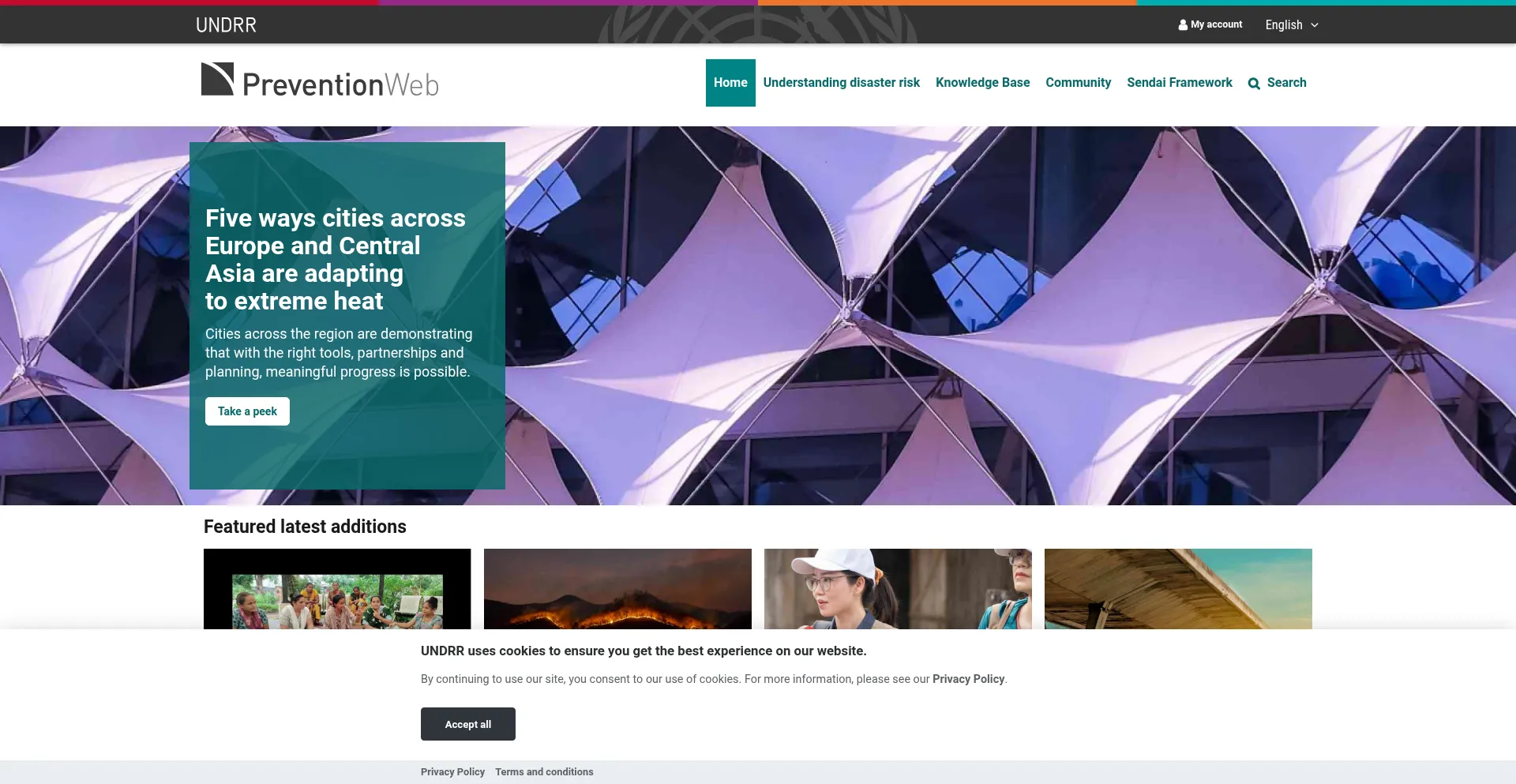Open the English language dropdown
Screen dimensions: 1516x784
pyautogui.click(x=1292, y=25)
